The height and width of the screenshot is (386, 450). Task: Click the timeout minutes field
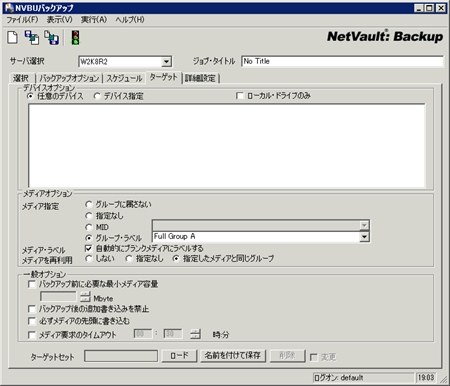(173, 334)
